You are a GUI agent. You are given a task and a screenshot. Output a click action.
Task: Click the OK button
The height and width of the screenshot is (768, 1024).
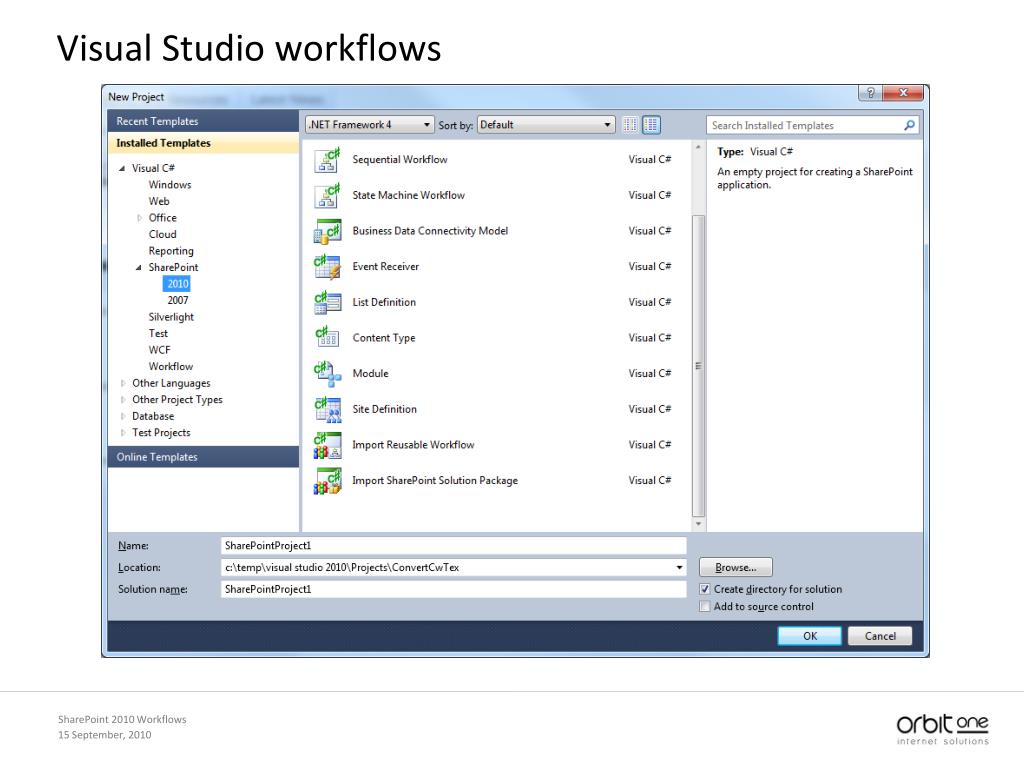click(810, 636)
